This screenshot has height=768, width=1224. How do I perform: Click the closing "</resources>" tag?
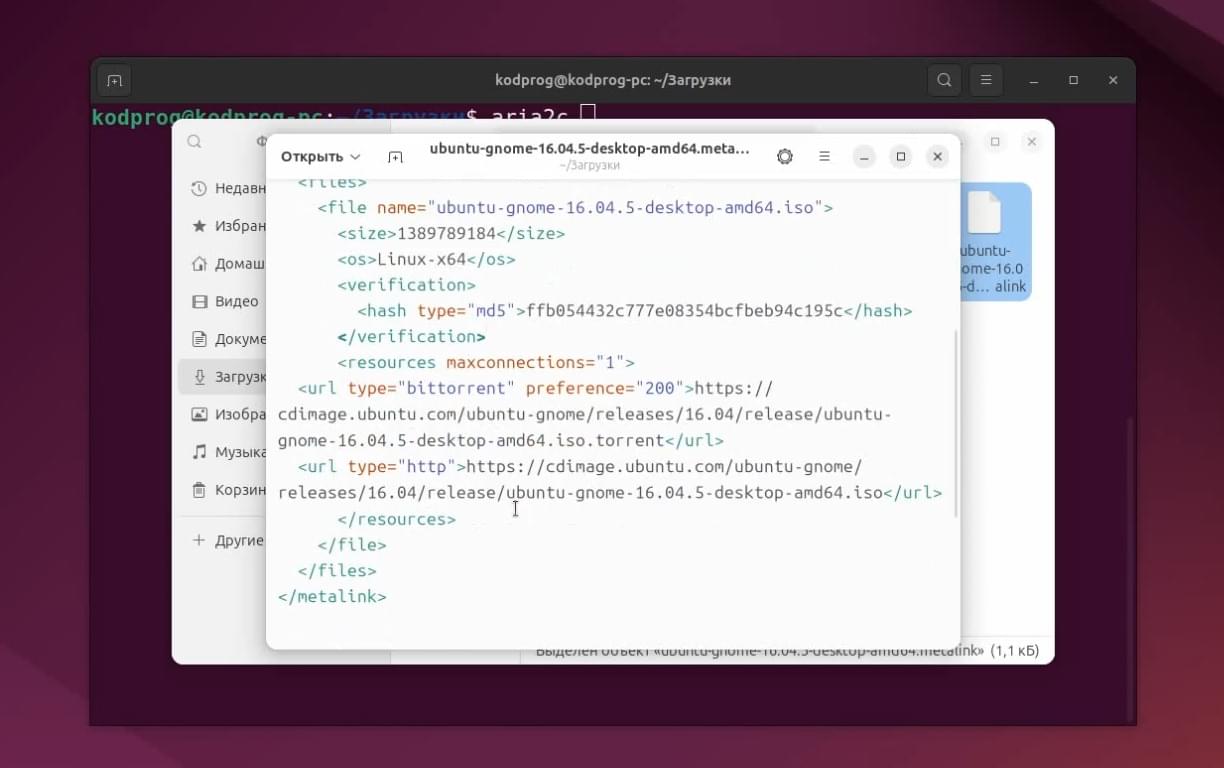pyautogui.click(x=396, y=519)
